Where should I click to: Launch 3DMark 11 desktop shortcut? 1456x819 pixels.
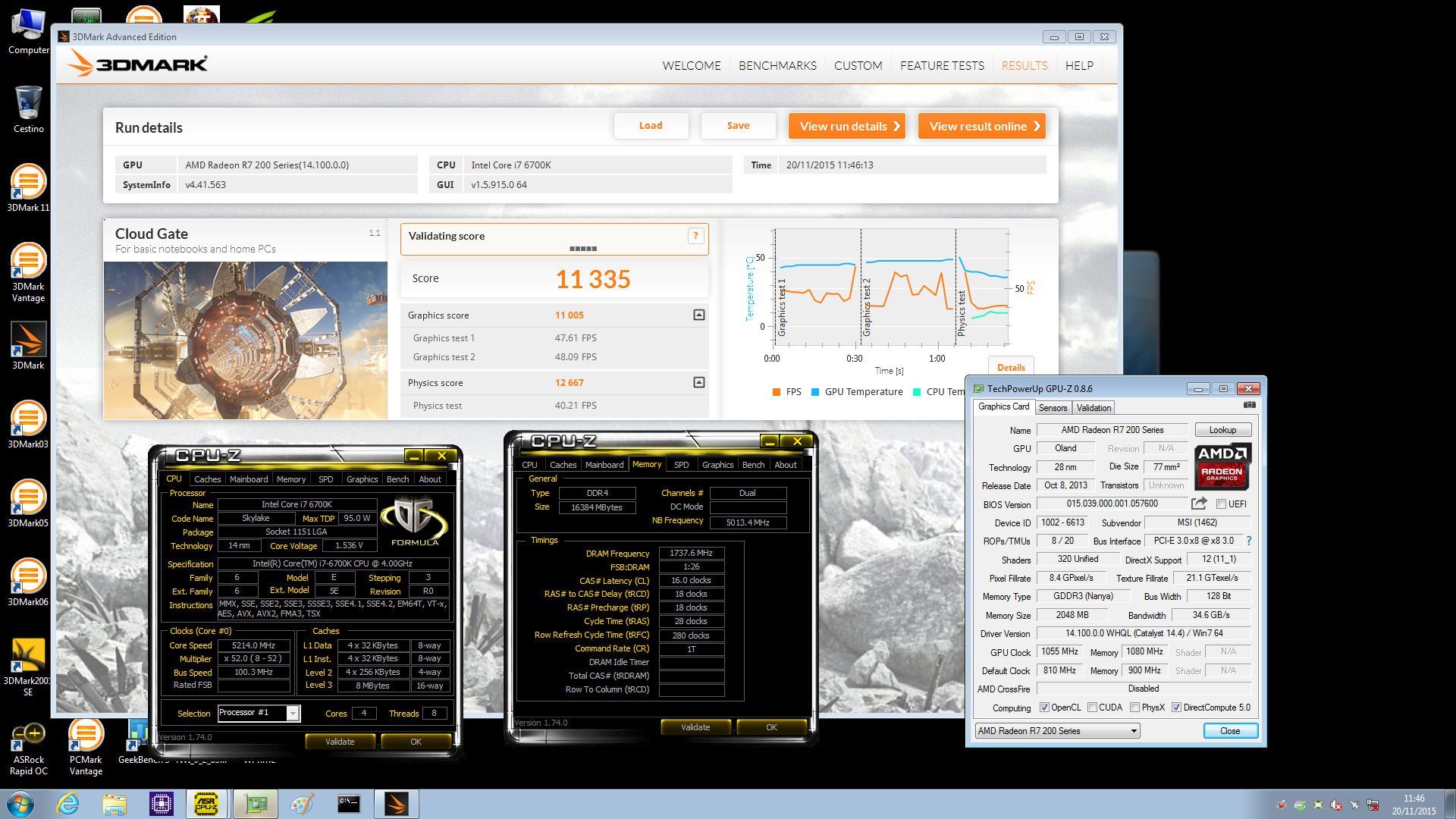28,187
